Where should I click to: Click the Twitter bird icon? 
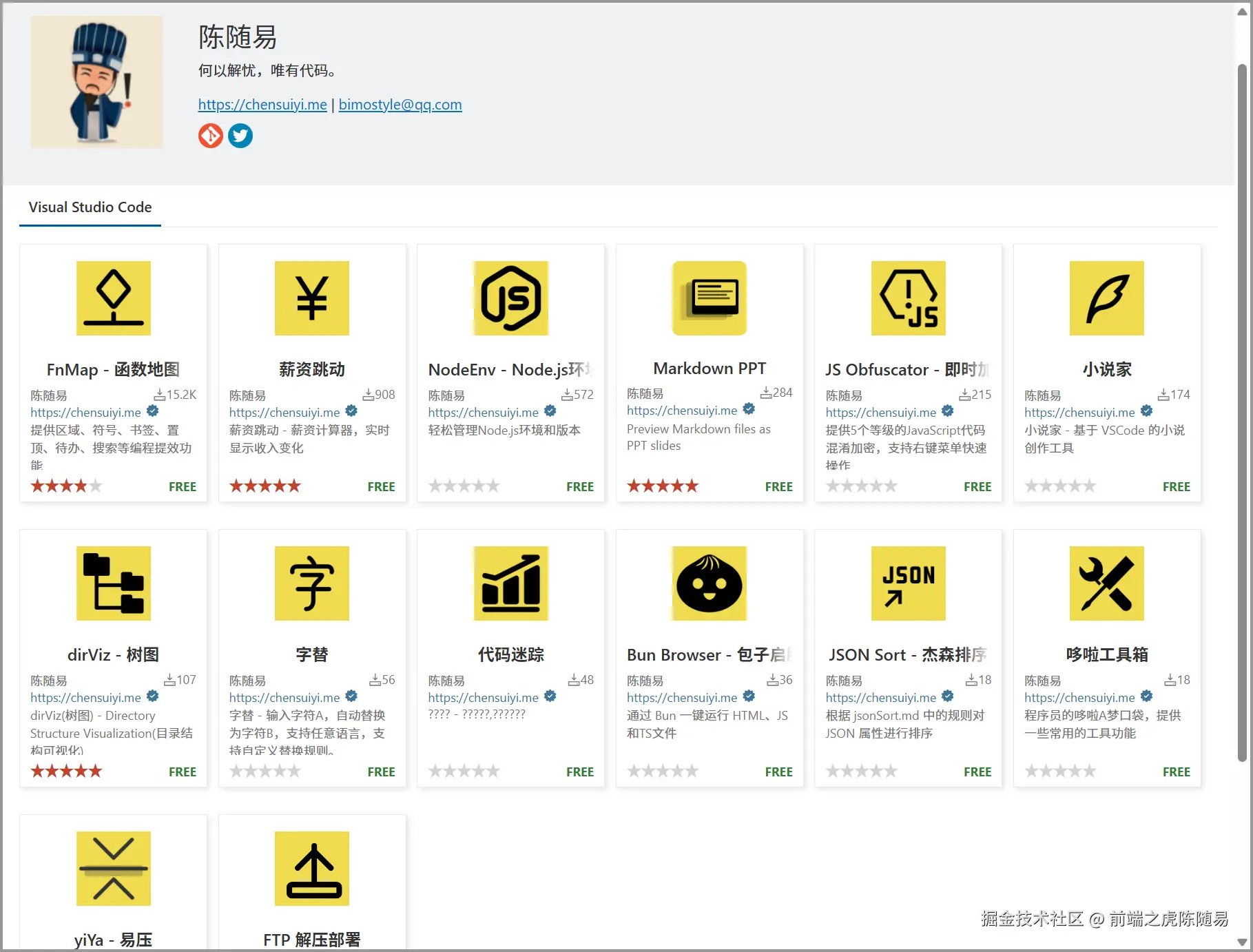tap(240, 136)
